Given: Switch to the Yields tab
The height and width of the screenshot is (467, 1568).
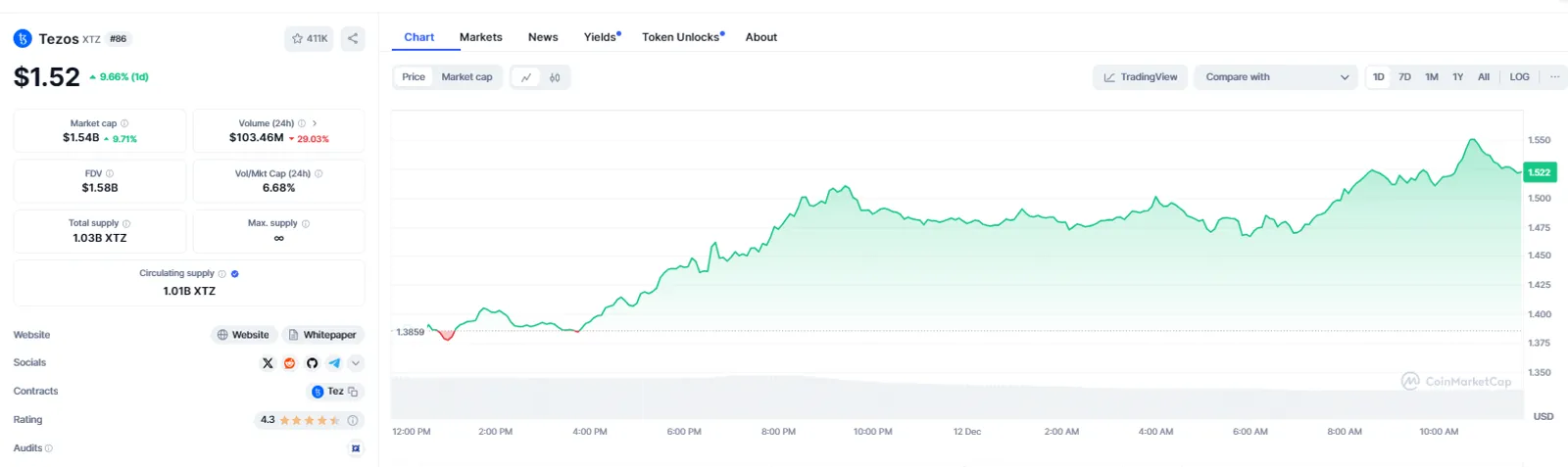Looking at the screenshot, I should [x=602, y=37].
